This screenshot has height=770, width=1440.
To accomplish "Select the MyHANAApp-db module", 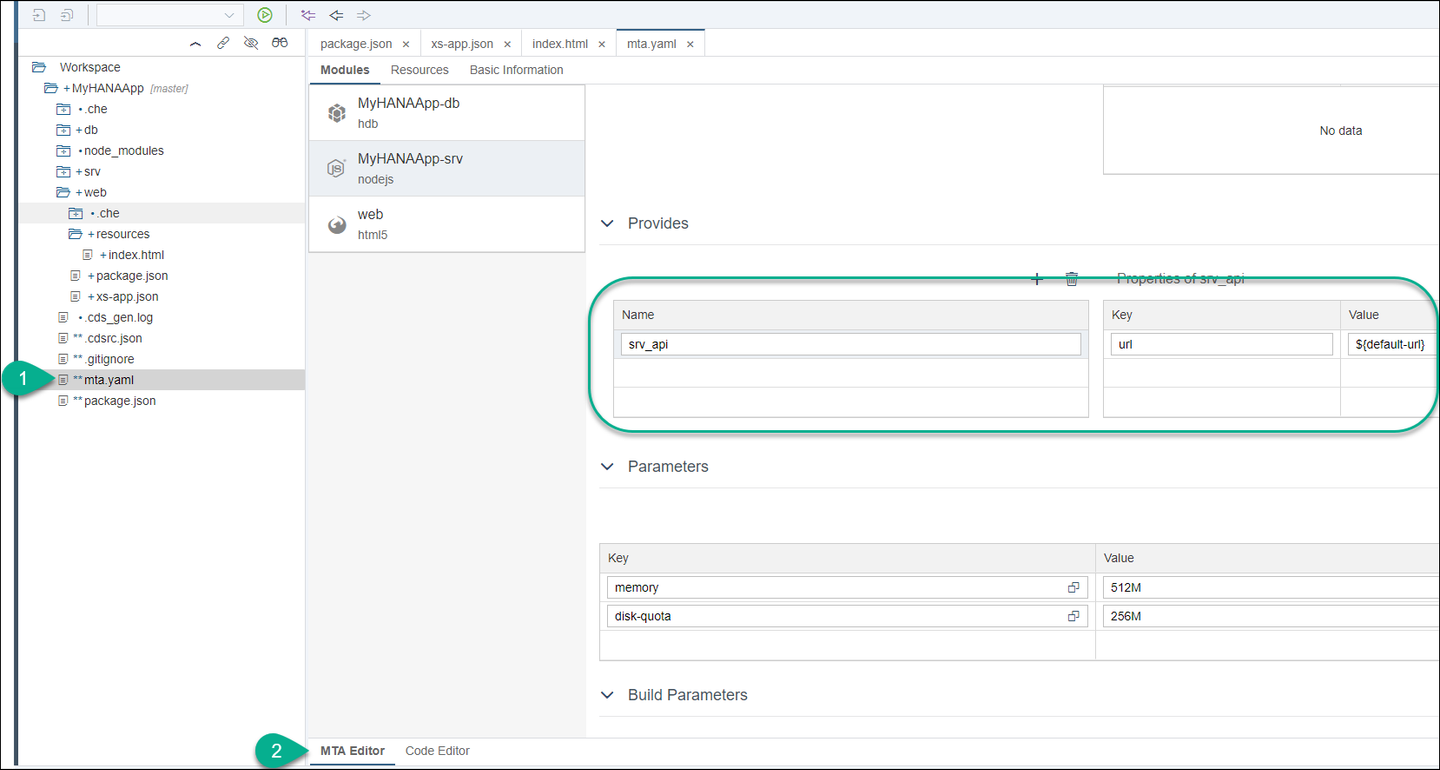I will pos(446,113).
